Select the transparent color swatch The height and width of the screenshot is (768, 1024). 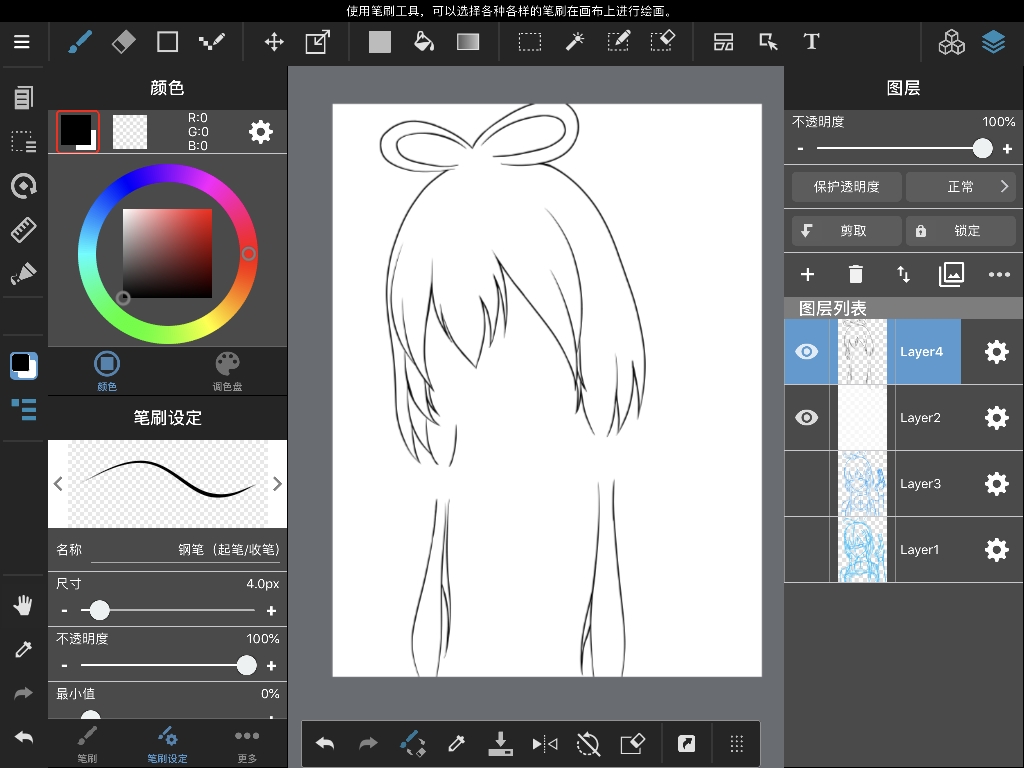[130, 132]
